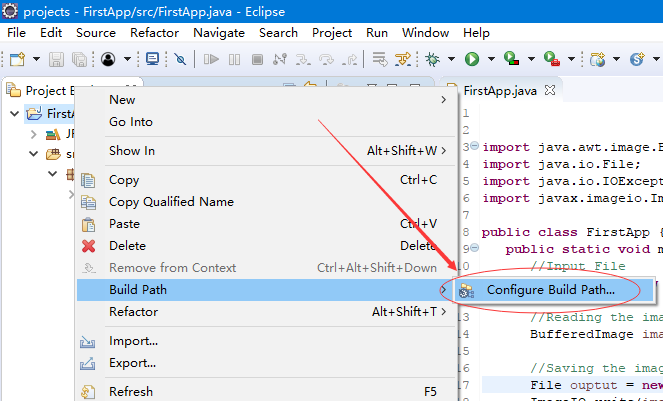663x401 pixels.
Task: Open the Navigate menu
Action: (x=218, y=33)
